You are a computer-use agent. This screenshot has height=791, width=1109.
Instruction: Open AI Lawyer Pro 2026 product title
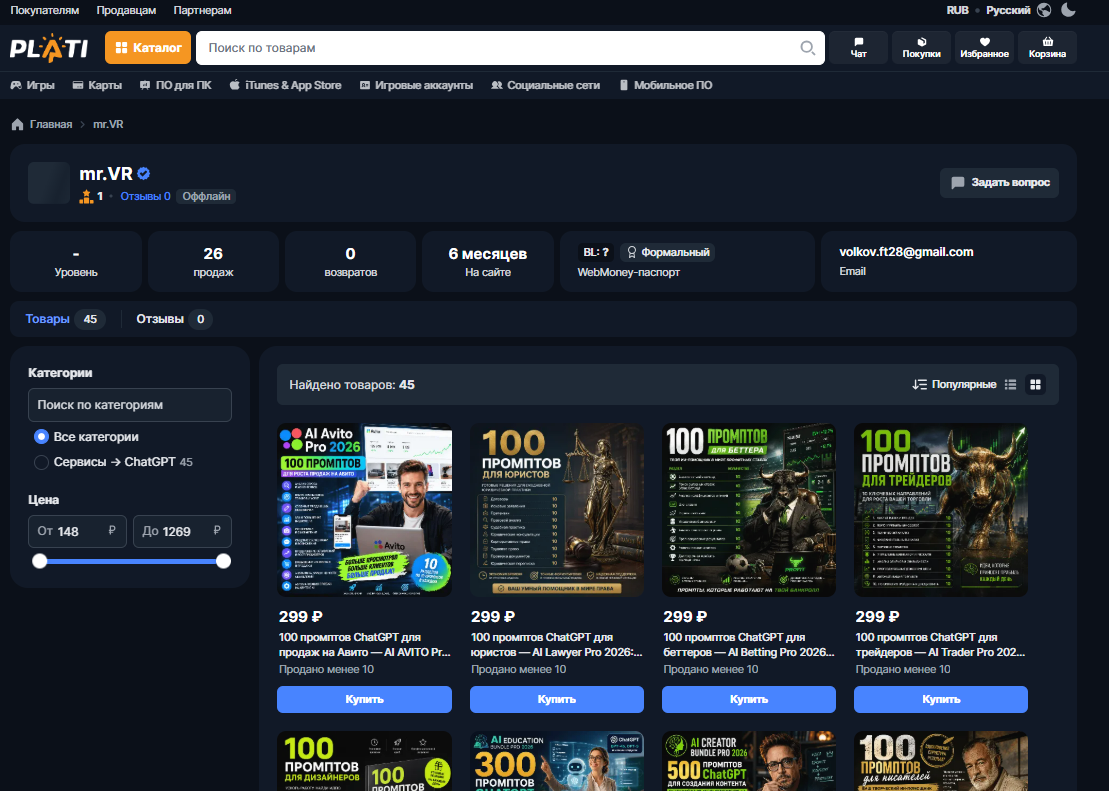[557, 645]
